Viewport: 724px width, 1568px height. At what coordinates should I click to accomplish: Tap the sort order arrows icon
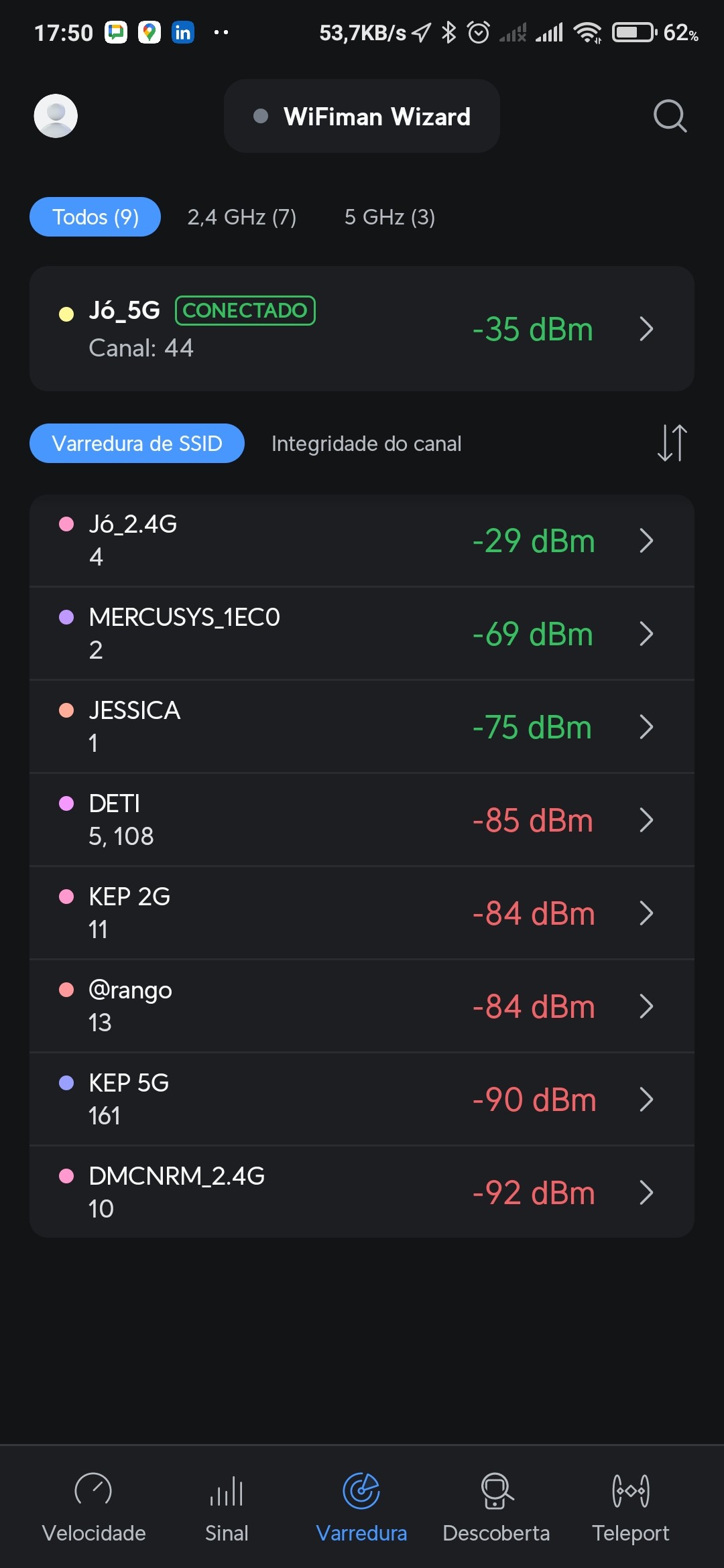[x=672, y=443]
